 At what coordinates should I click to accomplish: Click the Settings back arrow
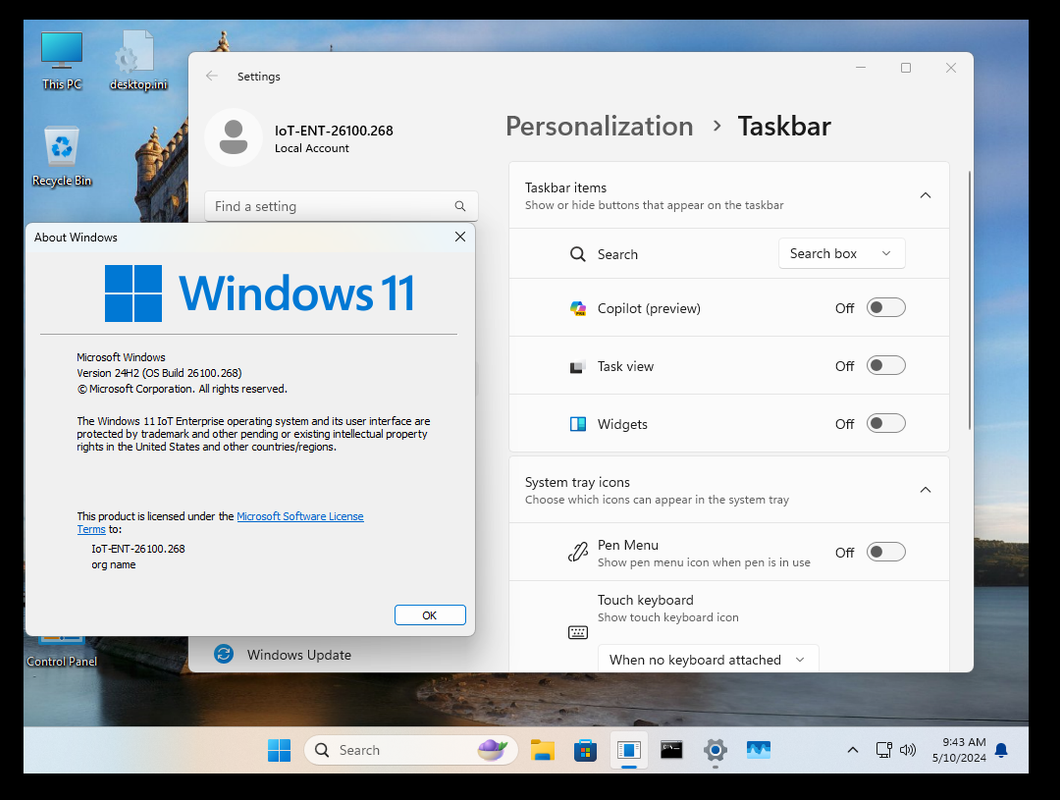point(212,76)
